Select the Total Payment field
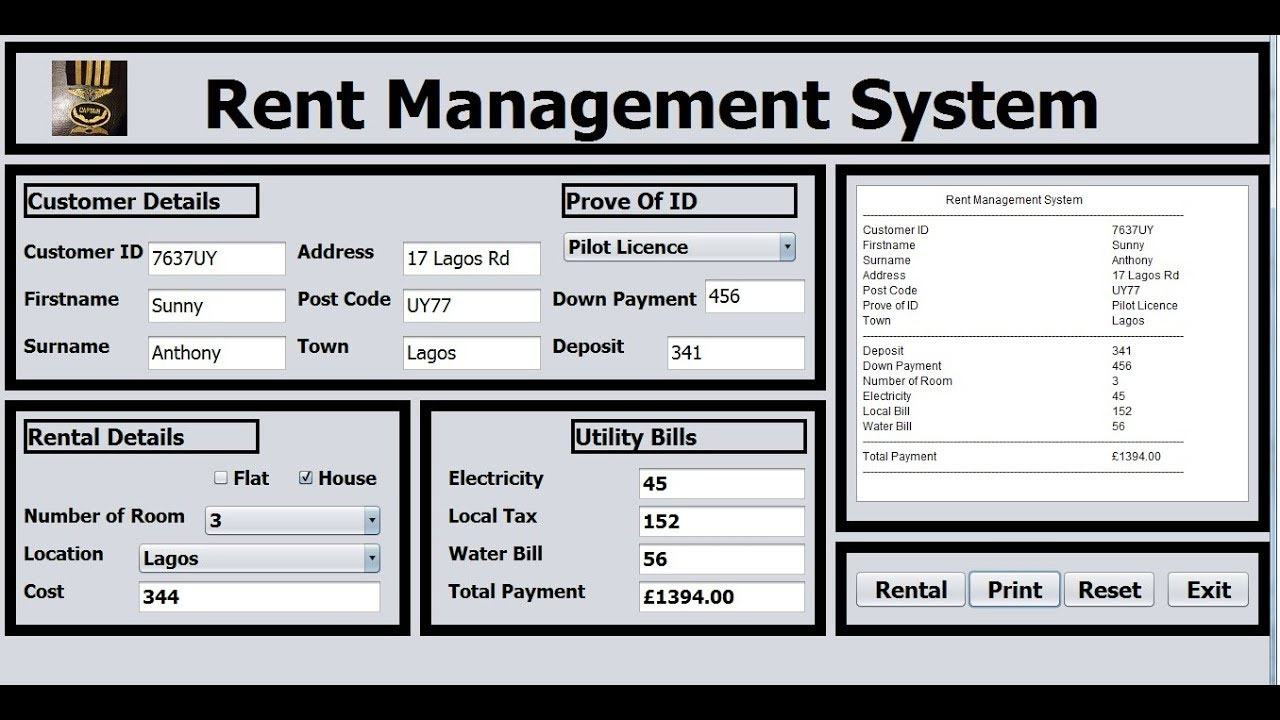This screenshot has width=1280, height=720. pos(721,597)
